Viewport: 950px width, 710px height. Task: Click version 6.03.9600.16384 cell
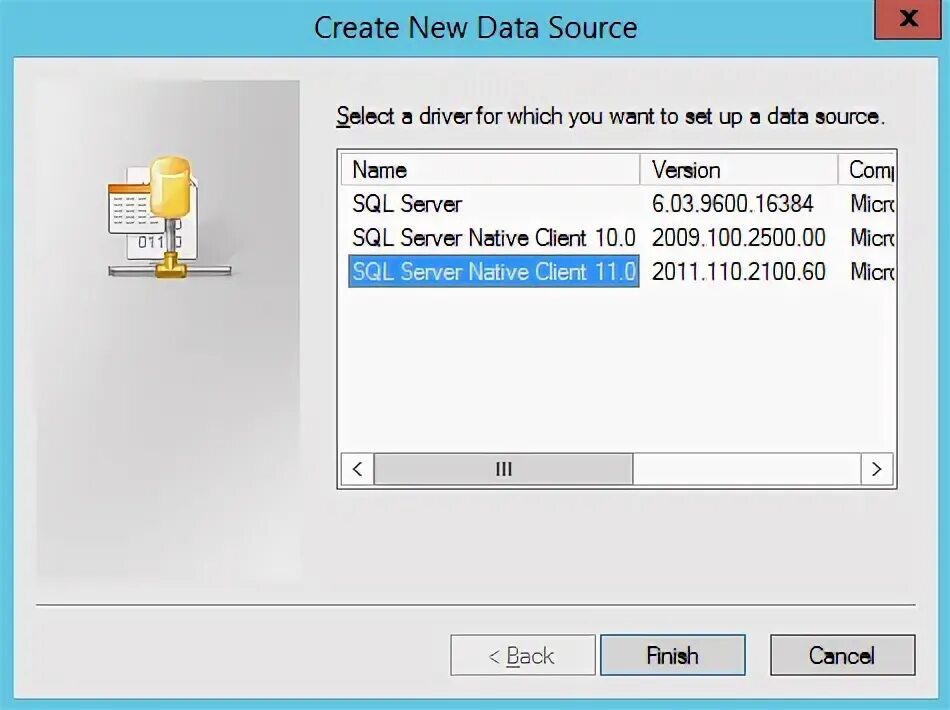click(x=732, y=204)
